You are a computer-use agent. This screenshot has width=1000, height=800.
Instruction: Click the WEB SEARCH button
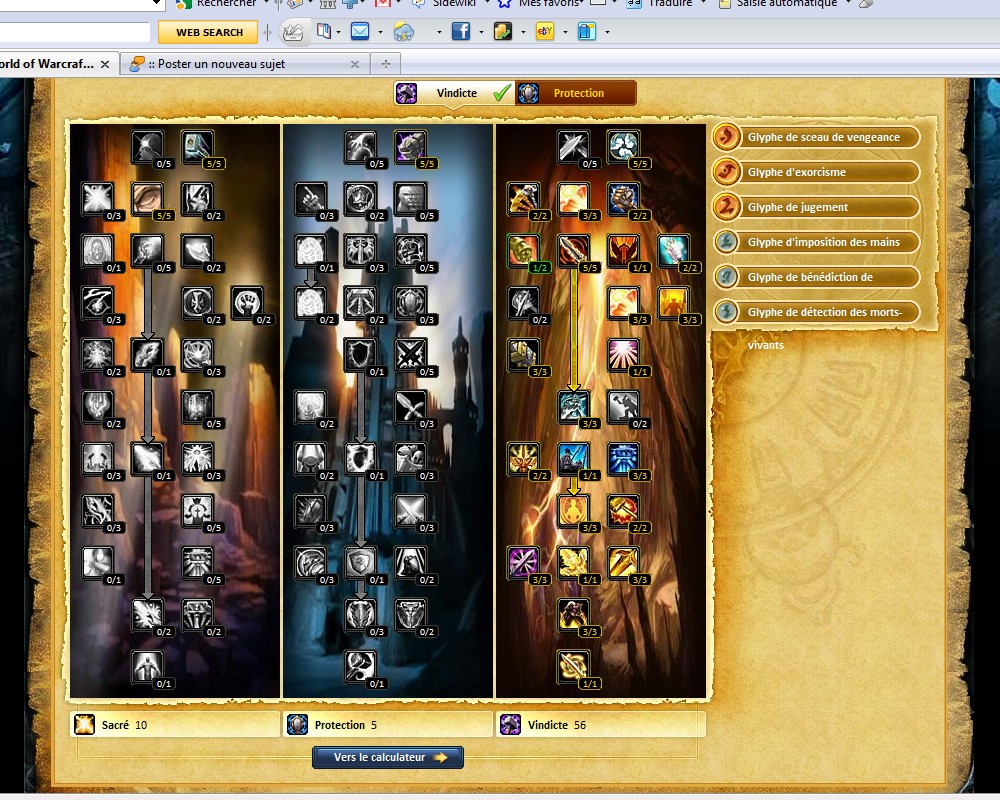tap(209, 32)
